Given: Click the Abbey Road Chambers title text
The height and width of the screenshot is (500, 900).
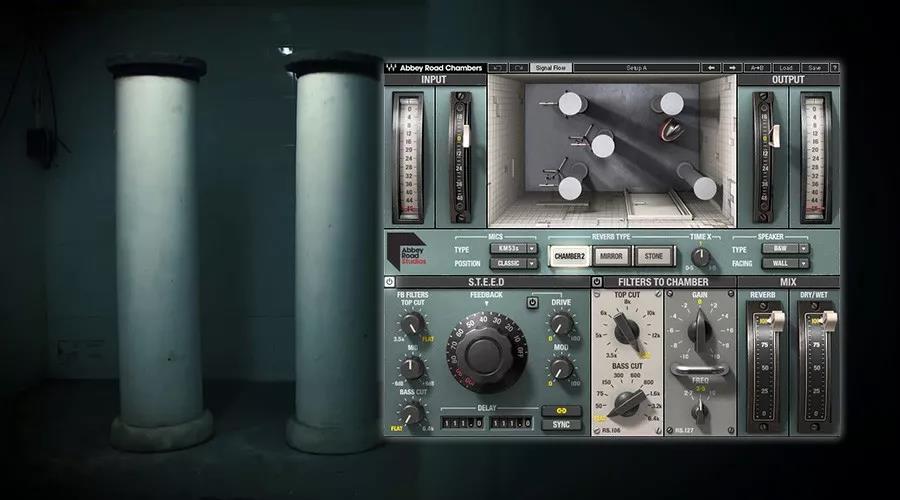Looking at the screenshot, I should coord(441,68).
